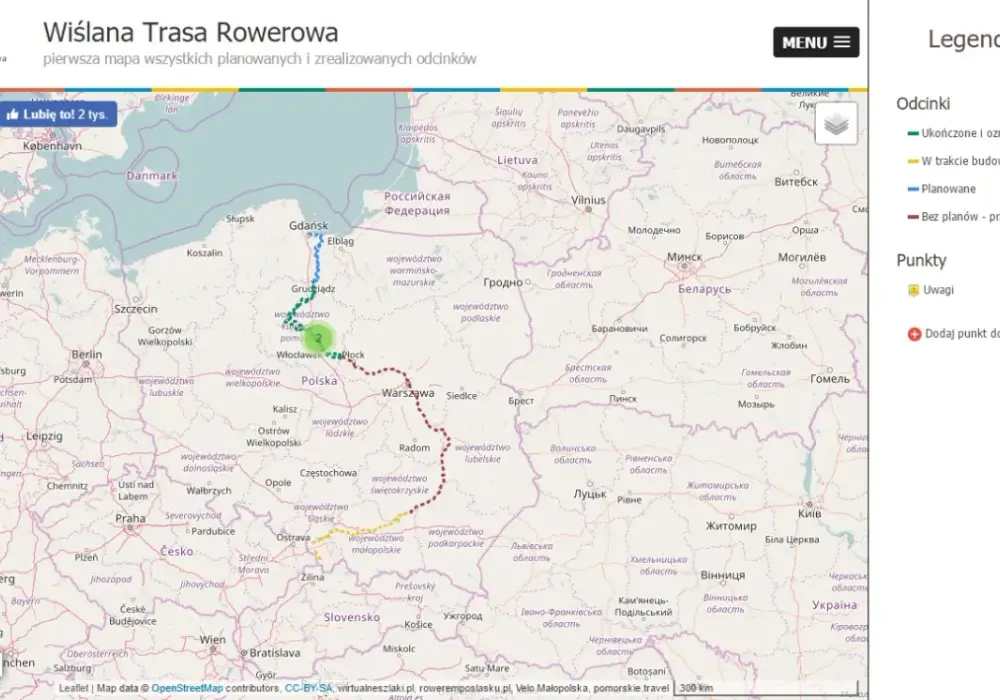Click the Uwagi legend label
The width and height of the screenshot is (1000, 700).
[x=938, y=290]
